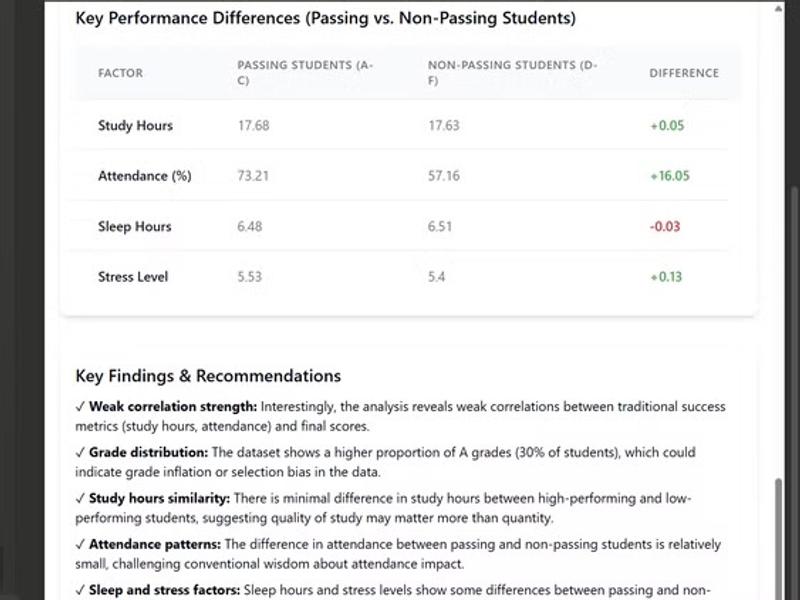Click the checkmark beside Attendance patterns
This screenshot has width=800, height=600.
[80, 544]
